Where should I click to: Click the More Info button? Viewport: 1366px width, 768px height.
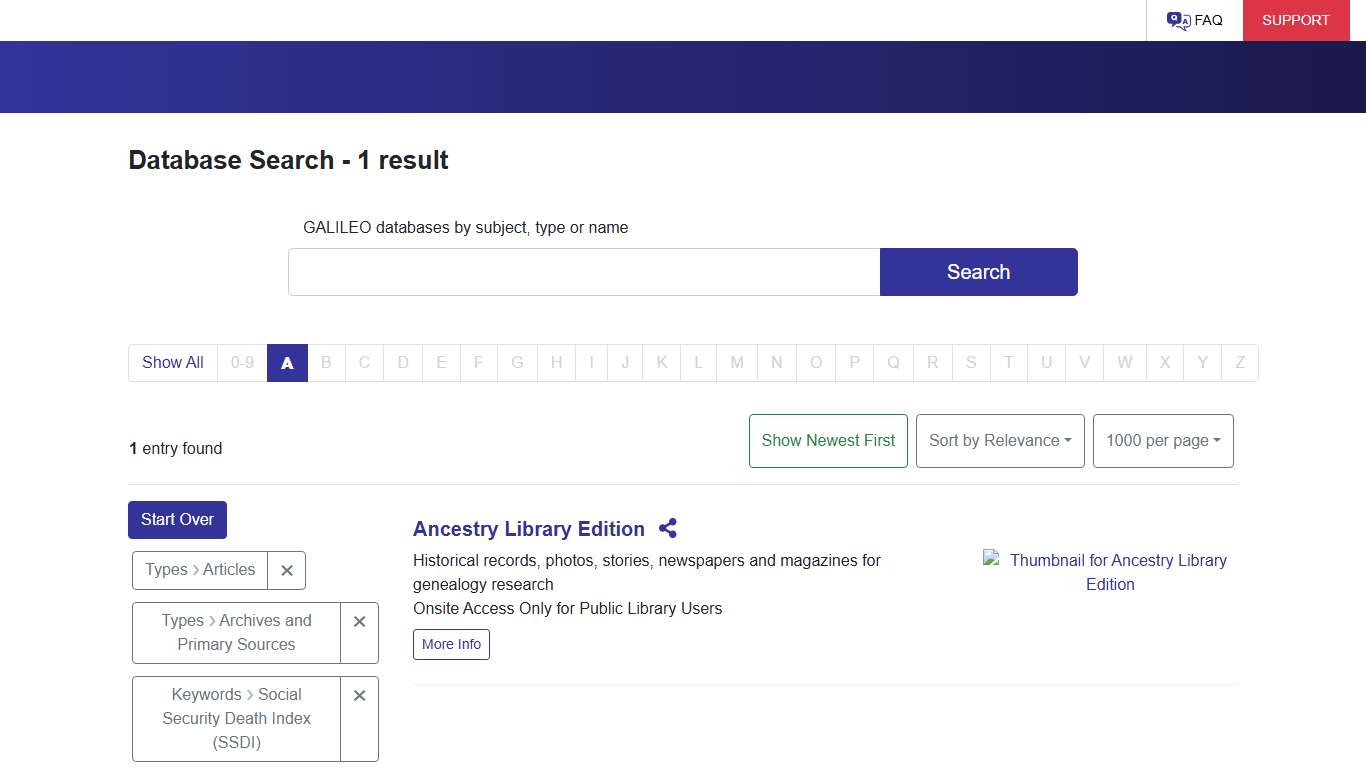451,644
